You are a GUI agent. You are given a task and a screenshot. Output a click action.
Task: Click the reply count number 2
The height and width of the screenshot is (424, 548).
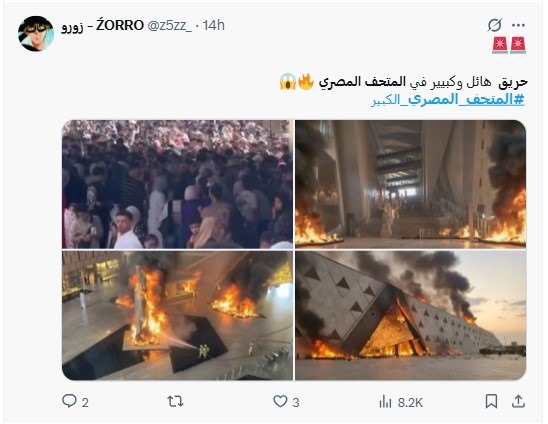(85, 403)
